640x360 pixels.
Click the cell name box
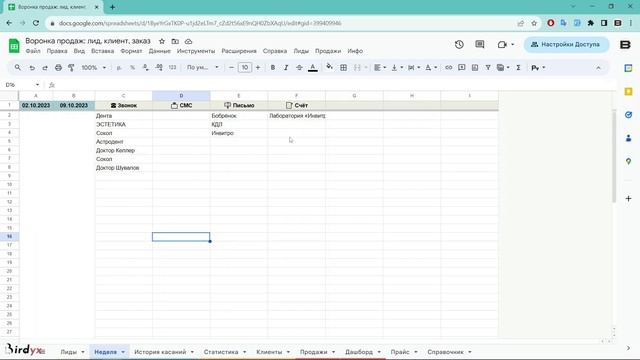[22, 85]
